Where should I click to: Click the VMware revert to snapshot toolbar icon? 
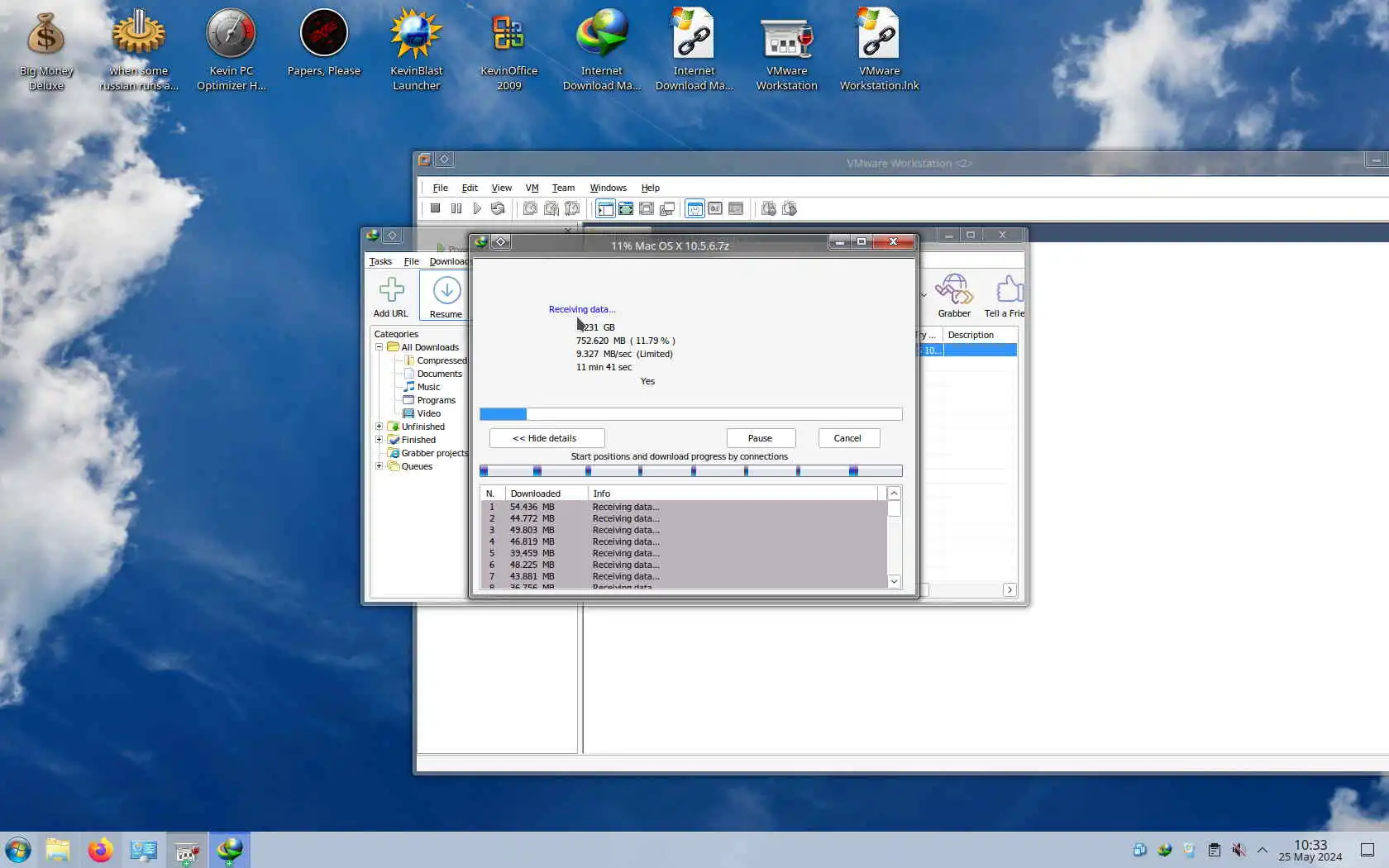(551, 208)
